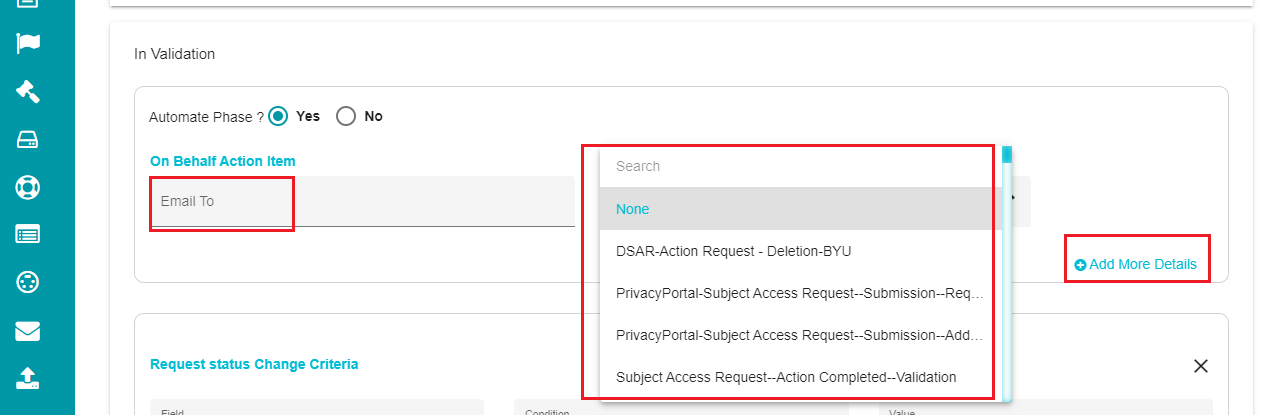Click the gavel icon in sidebar
The image size is (1275, 415).
pyautogui.click(x=28, y=91)
